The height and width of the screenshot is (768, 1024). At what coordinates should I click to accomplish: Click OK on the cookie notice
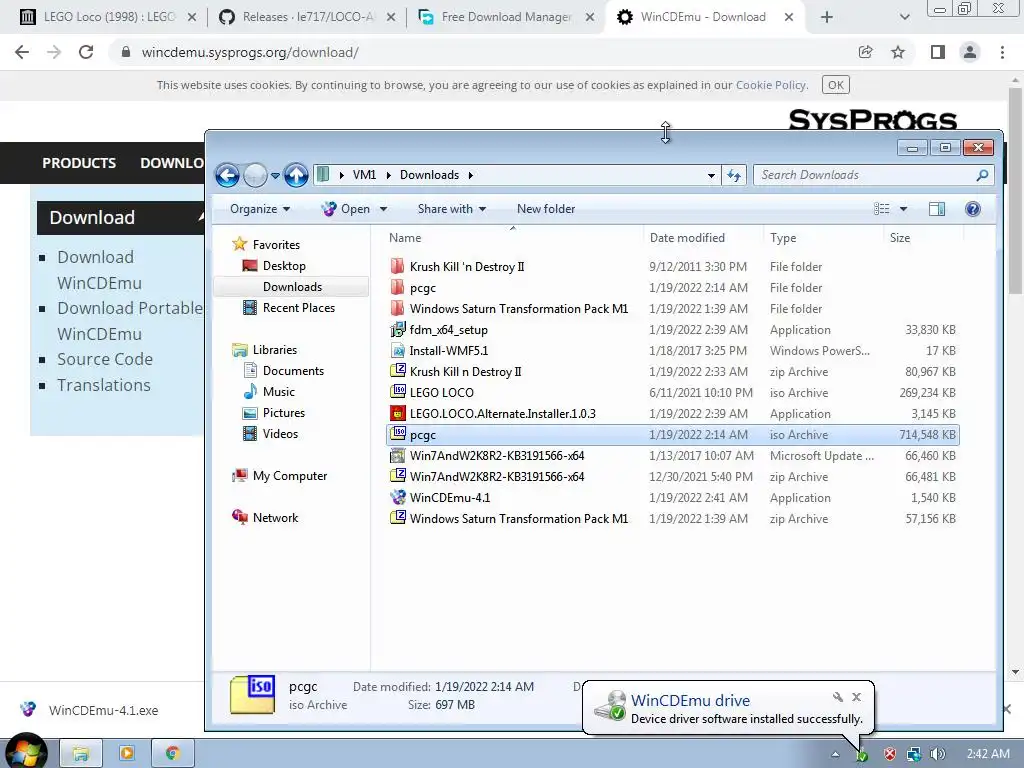(836, 85)
